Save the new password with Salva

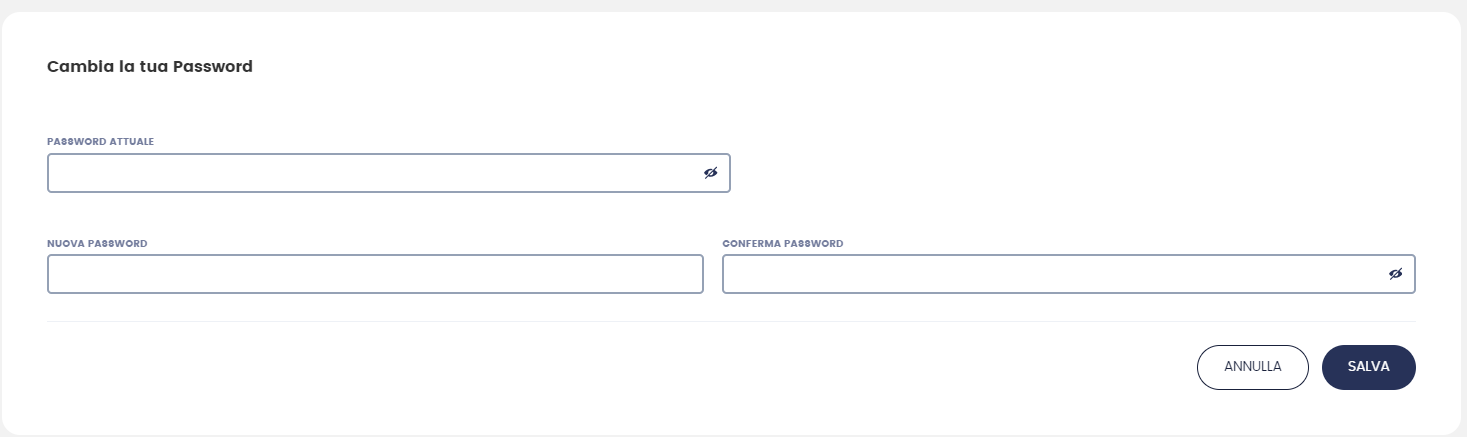(x=1368, y=367)
